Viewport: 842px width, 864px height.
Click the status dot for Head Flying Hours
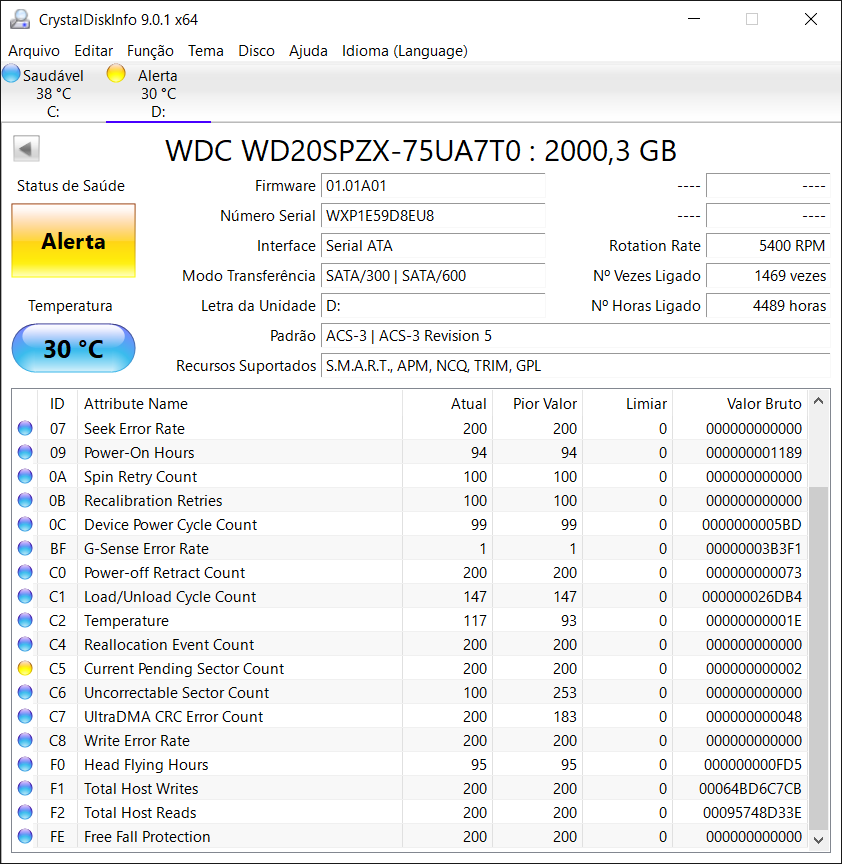25,764
